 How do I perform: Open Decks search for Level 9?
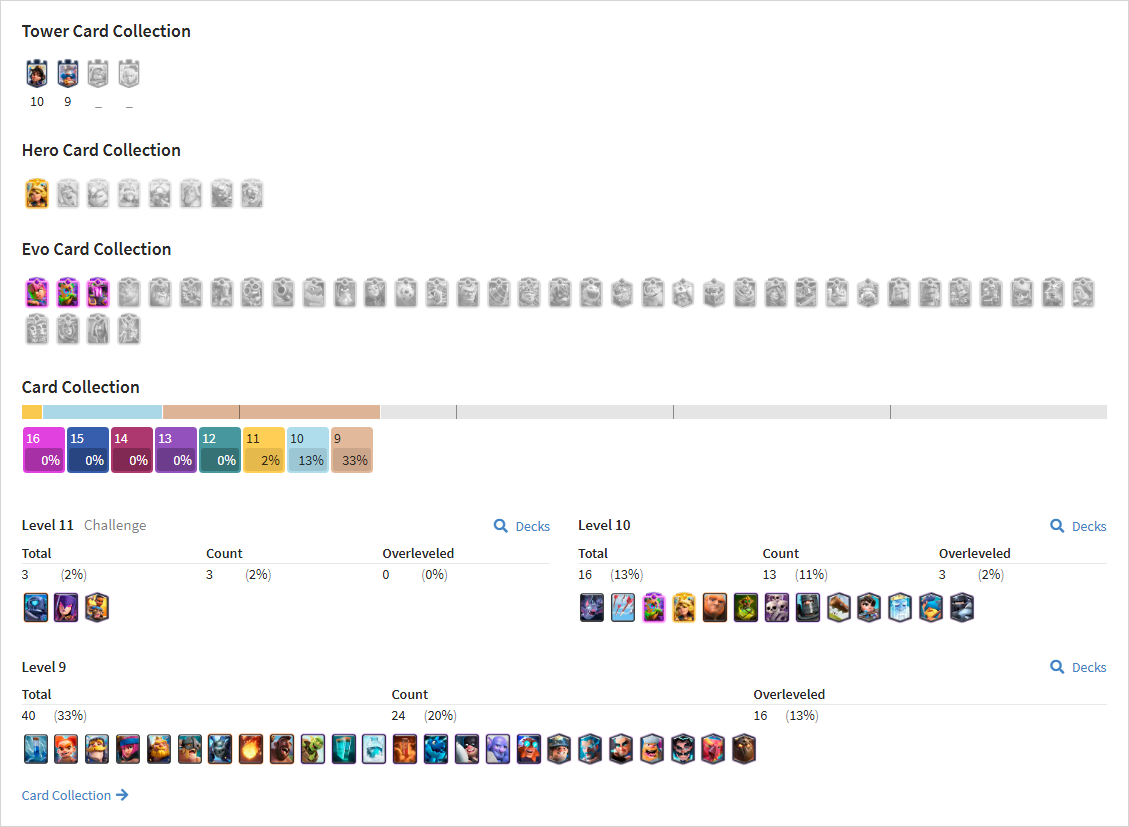[x=1078, y=667]
